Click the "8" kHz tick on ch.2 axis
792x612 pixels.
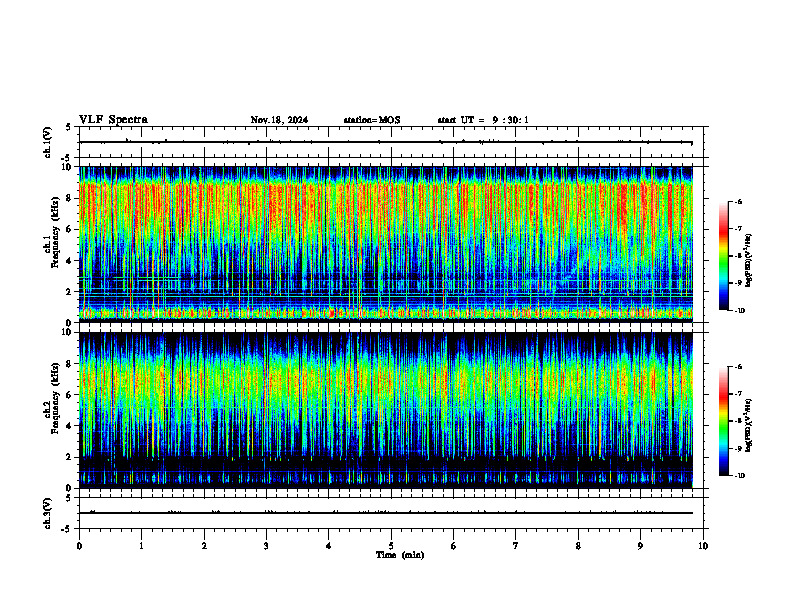coord(70,364)
